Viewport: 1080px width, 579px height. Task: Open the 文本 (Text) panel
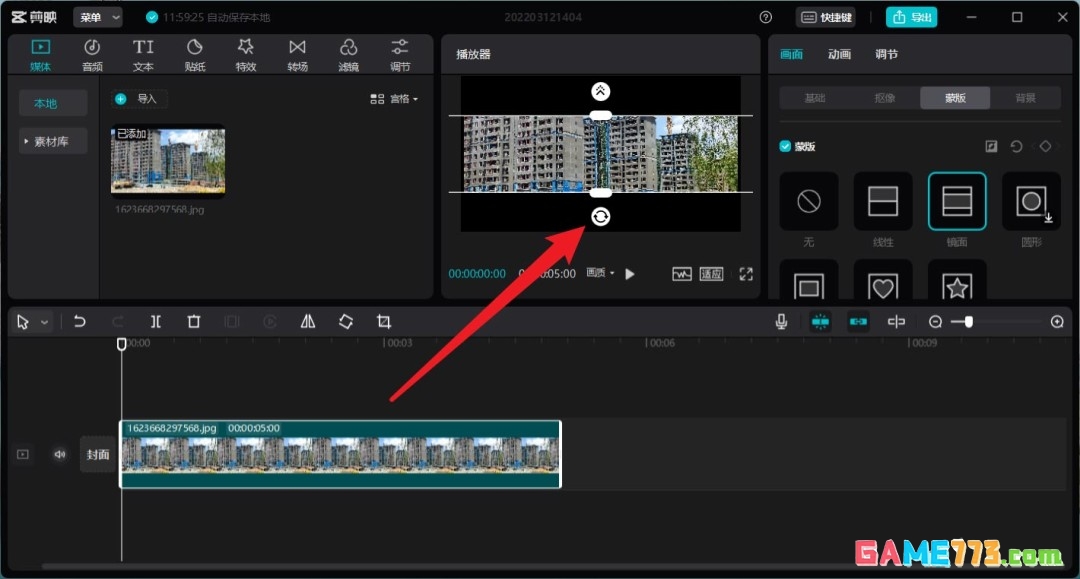point(143,53)
